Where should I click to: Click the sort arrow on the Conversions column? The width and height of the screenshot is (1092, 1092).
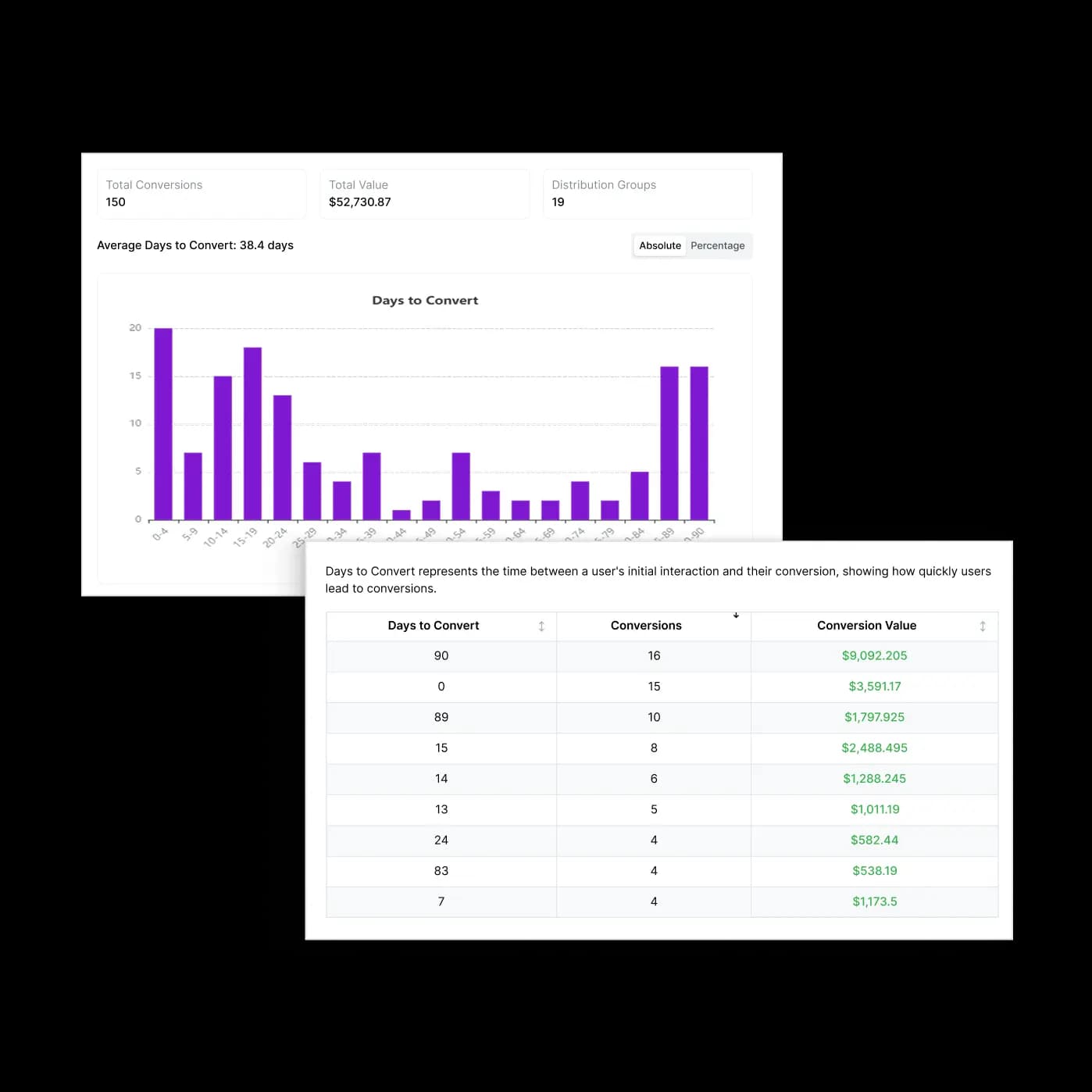(736, 616)
